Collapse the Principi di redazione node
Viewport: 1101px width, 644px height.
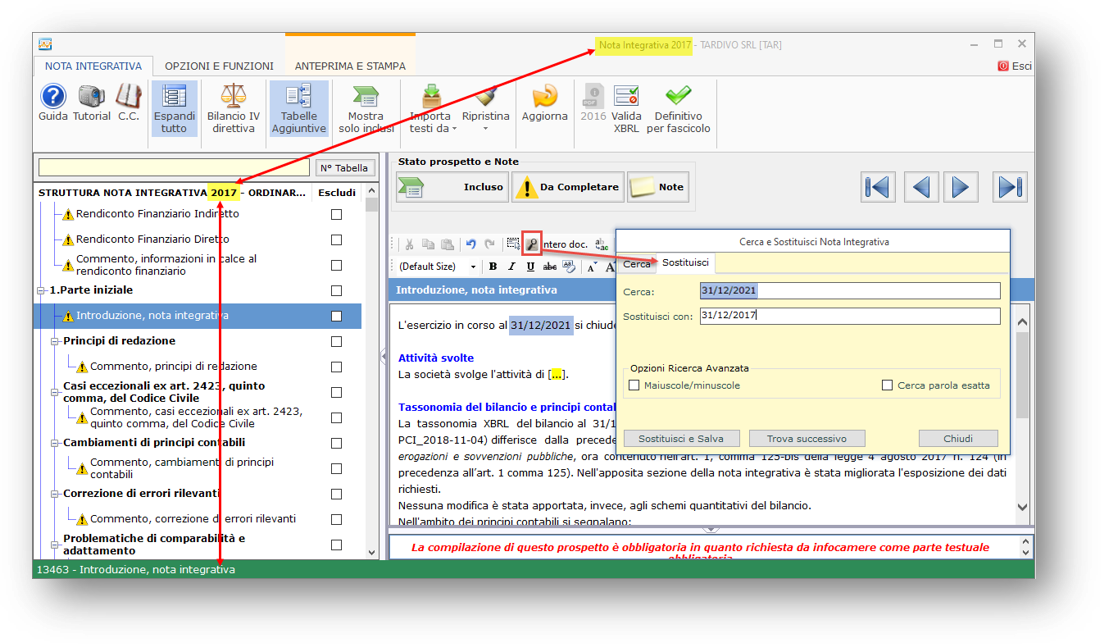click(55, 341)
